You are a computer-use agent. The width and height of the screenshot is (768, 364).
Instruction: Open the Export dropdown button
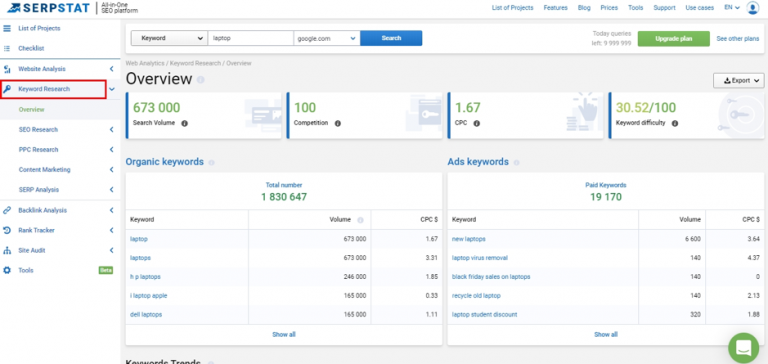[x=739, y=81]
